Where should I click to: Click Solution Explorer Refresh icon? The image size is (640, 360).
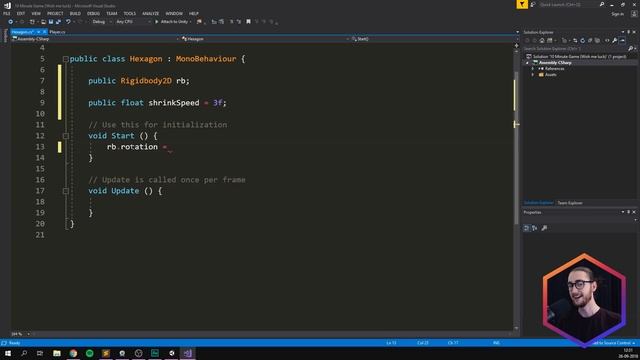582,40
